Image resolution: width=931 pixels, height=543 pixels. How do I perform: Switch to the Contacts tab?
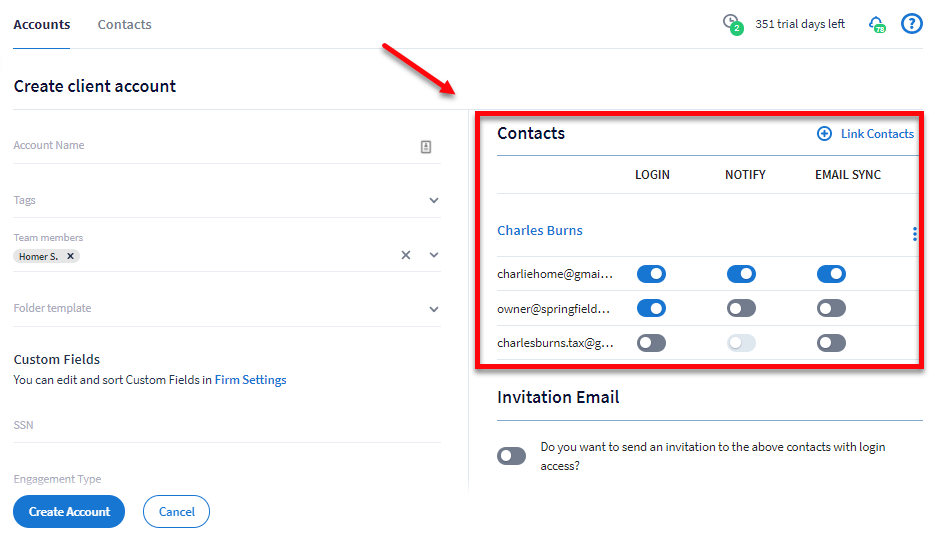[x=125, y=24]
